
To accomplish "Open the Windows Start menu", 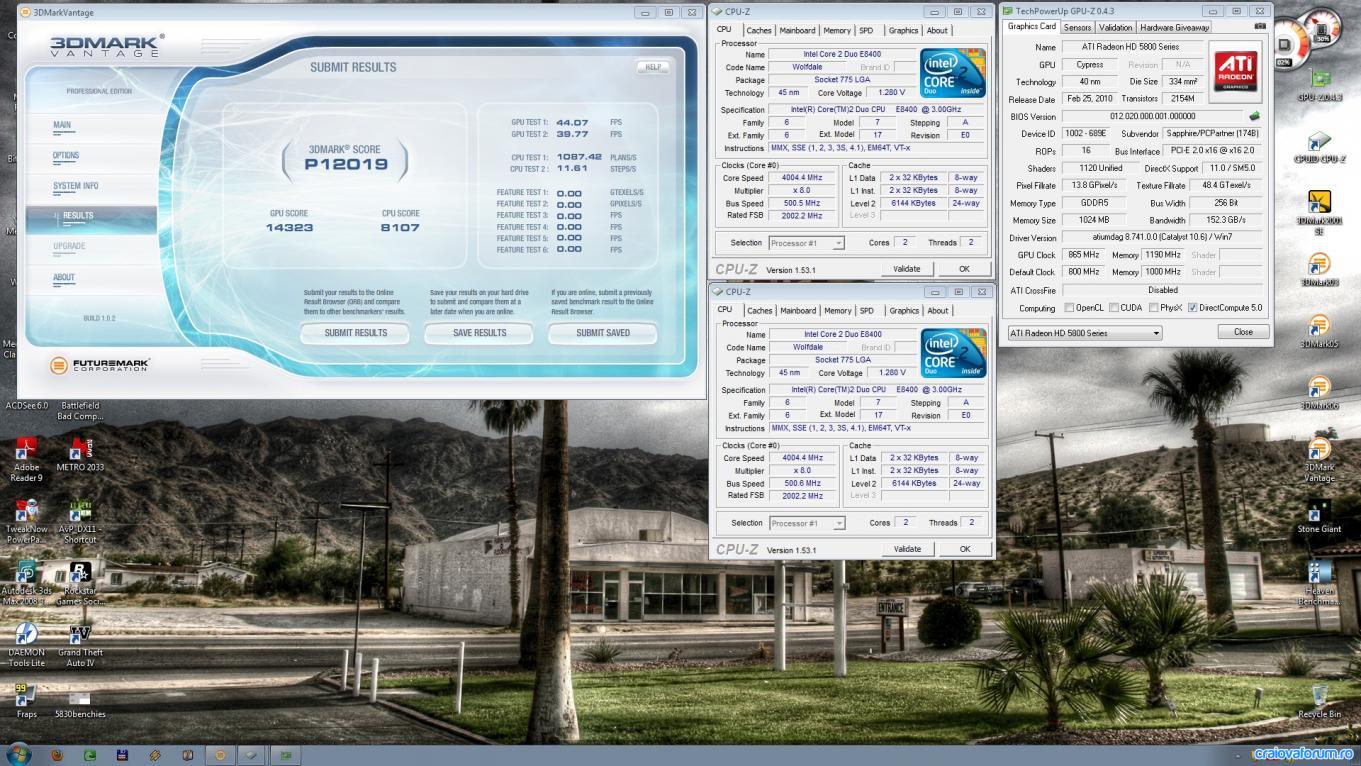I will coord(18,754).
